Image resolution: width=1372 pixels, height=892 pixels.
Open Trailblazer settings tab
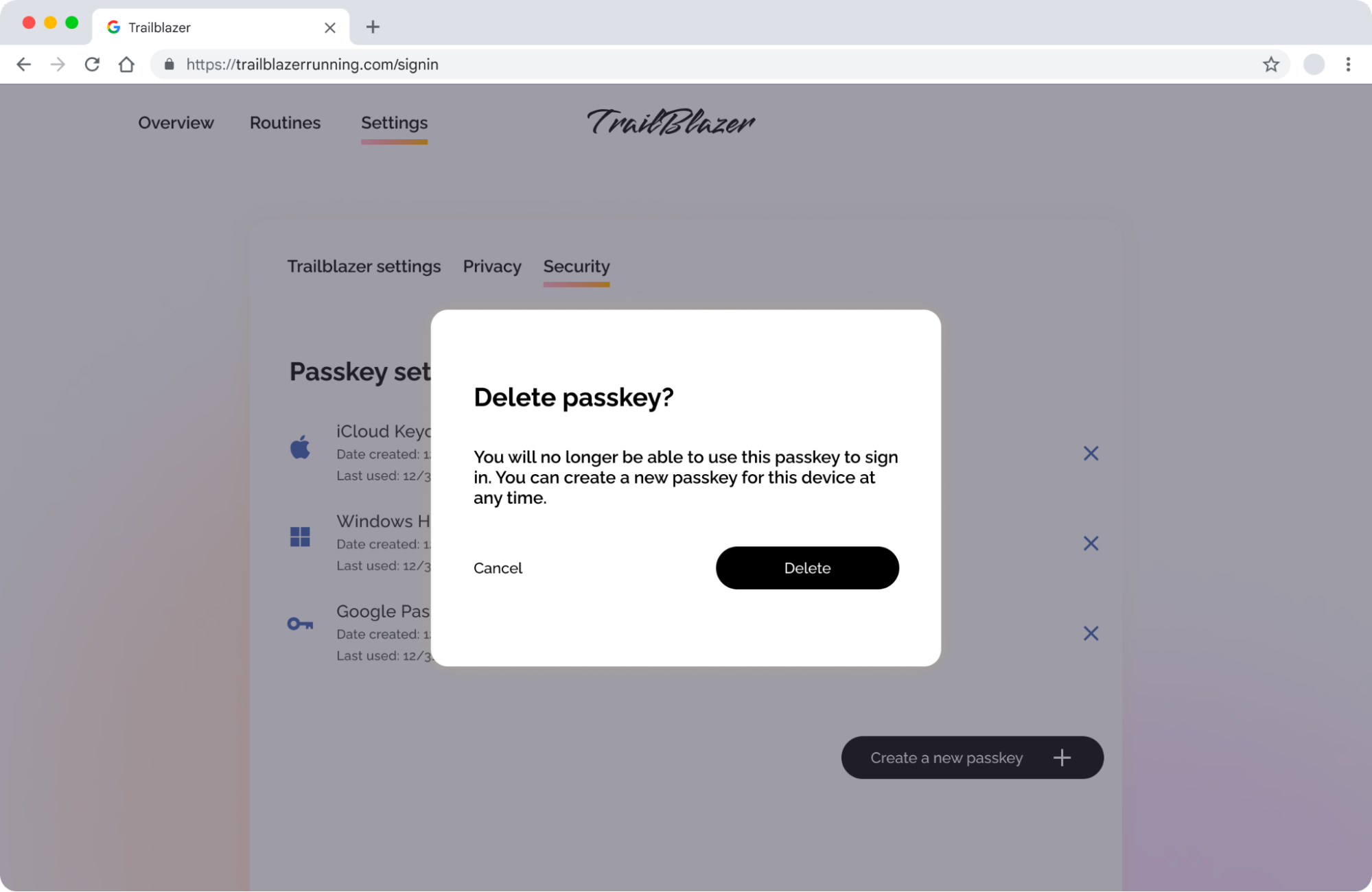(x=363, y=266)
